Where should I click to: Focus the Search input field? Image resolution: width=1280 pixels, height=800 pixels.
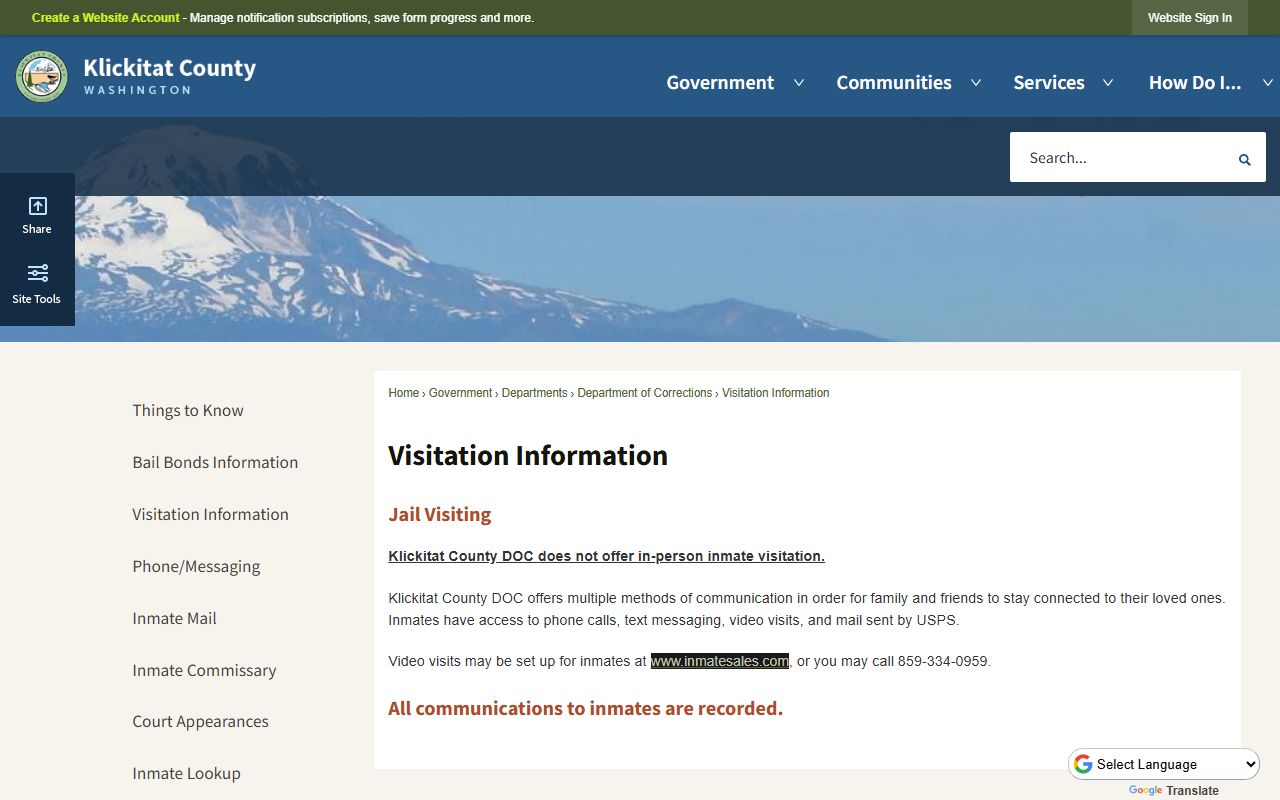[1120, 158]
